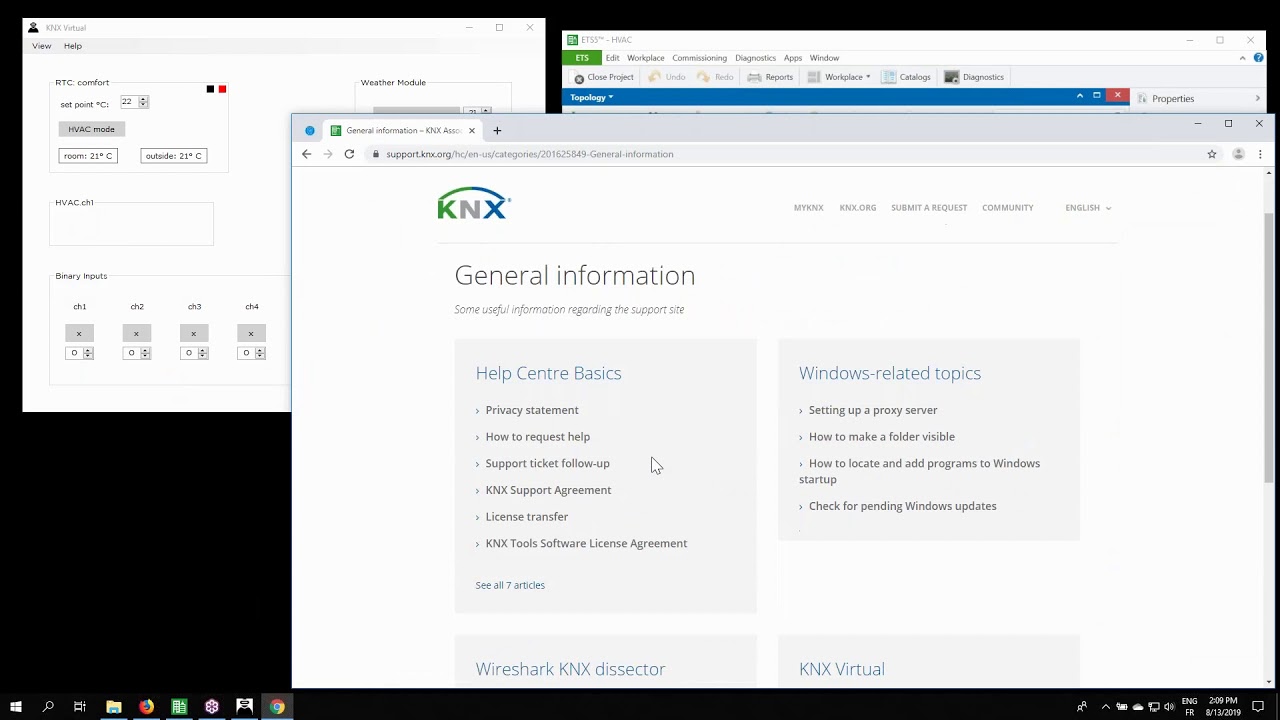Expand the ENGLISH language dropdown
Screen dimensions: 1280x720
coord(1088,208)
